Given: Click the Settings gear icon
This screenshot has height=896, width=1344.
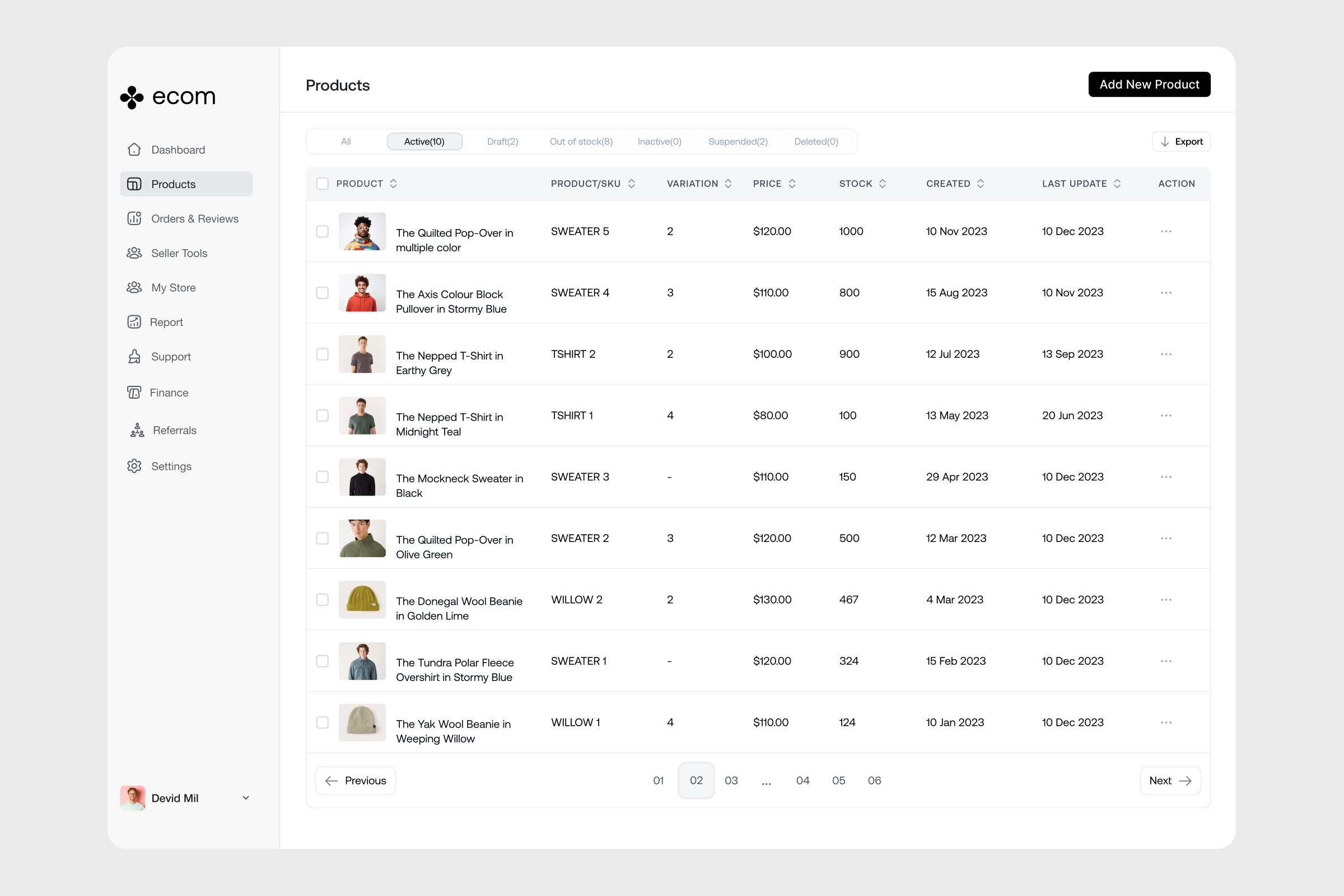Looking at the screenshot, I should [134, 466].
